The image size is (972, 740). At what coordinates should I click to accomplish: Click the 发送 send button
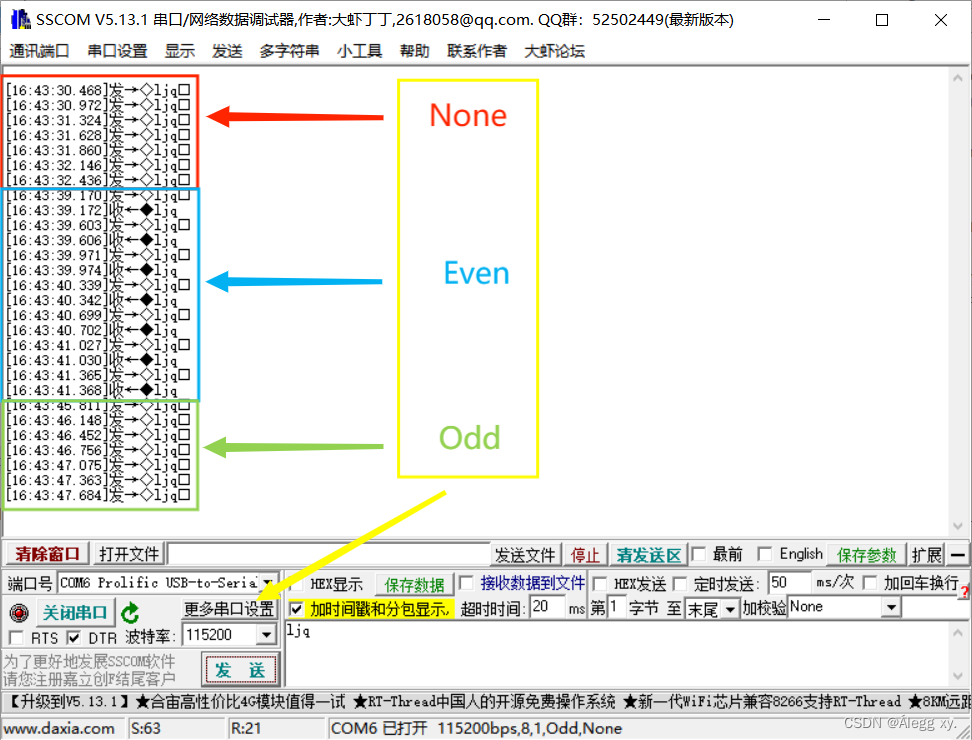point(240,669)
